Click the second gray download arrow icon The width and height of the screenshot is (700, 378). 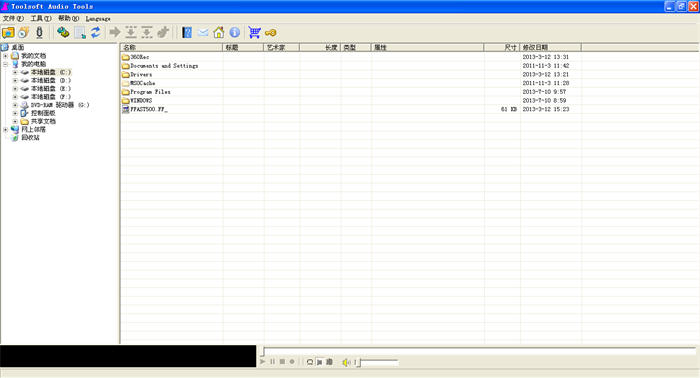pyautogui.click(x=147, y=32)
